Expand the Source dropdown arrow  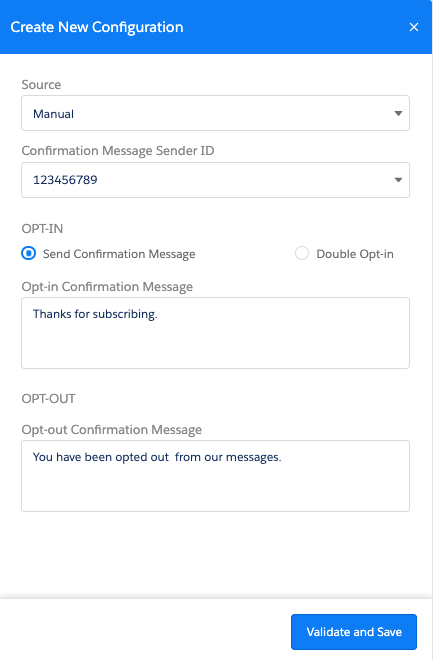pyautogui.click(x=398, y=113)
